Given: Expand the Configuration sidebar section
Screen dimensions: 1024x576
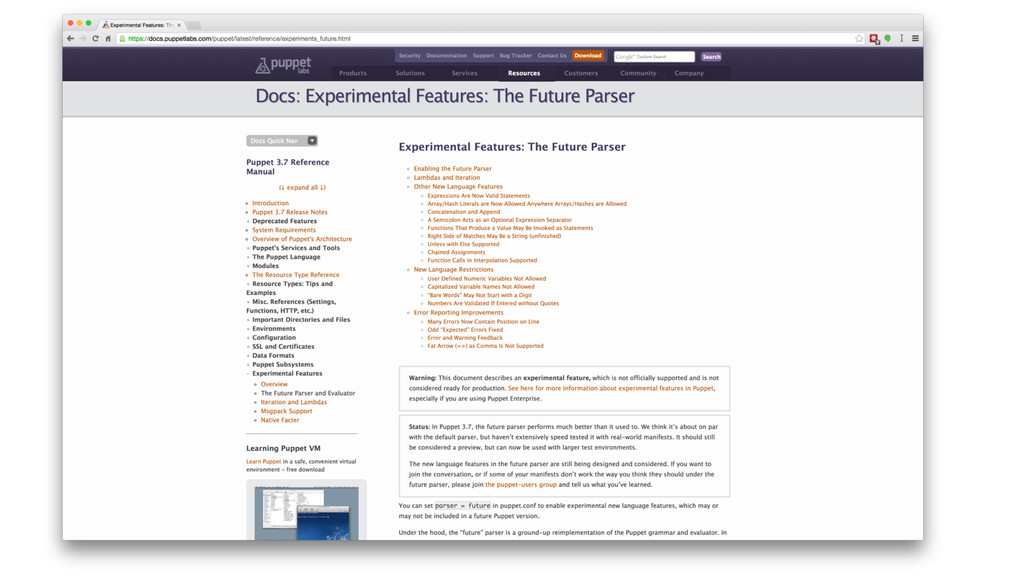Looking at the screenshot, I should point(274,338).
